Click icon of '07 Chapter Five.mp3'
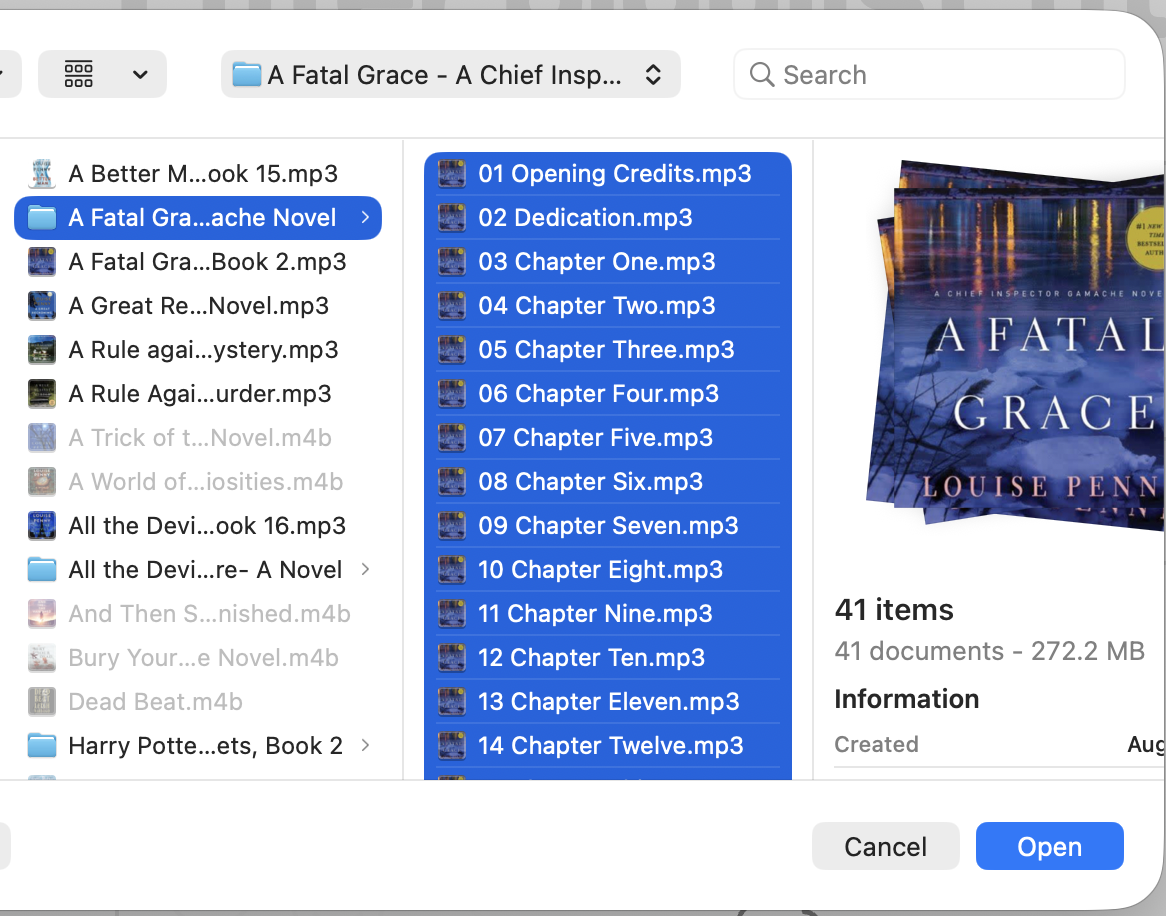The width and height of the screenshot is (1166, 916). coord(451,437)
